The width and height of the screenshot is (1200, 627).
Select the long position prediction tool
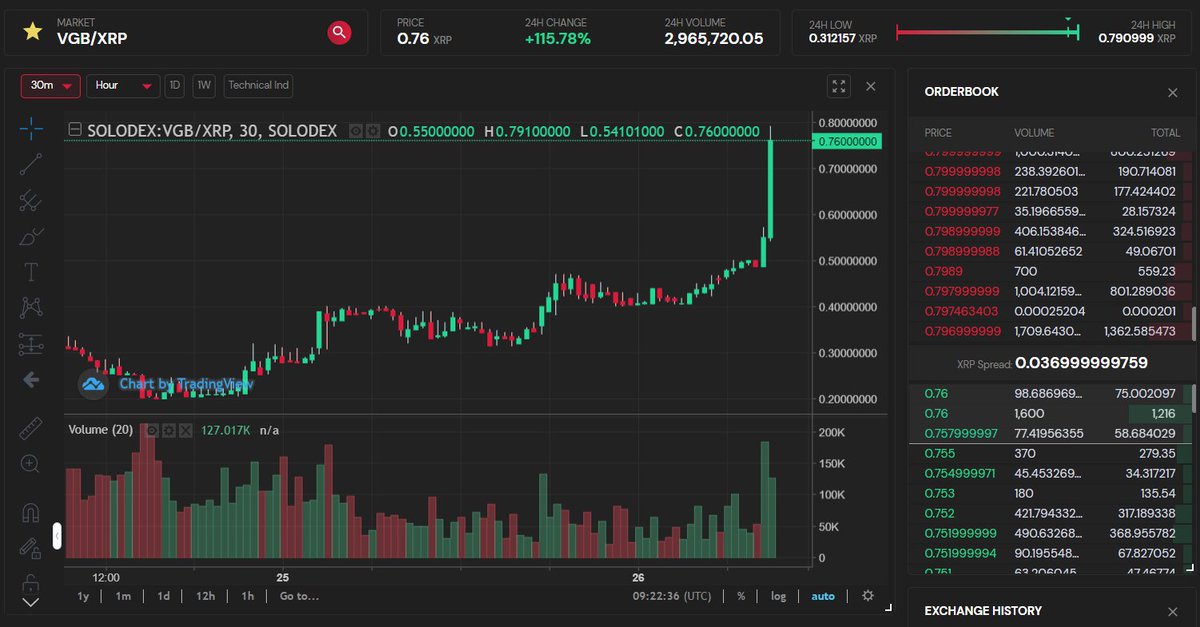pyautogui.click(x=31, y=344)
